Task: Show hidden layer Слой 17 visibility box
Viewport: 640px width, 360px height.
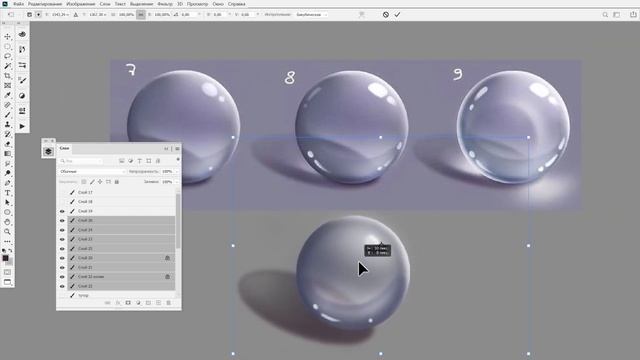Action: coord(62,192)
